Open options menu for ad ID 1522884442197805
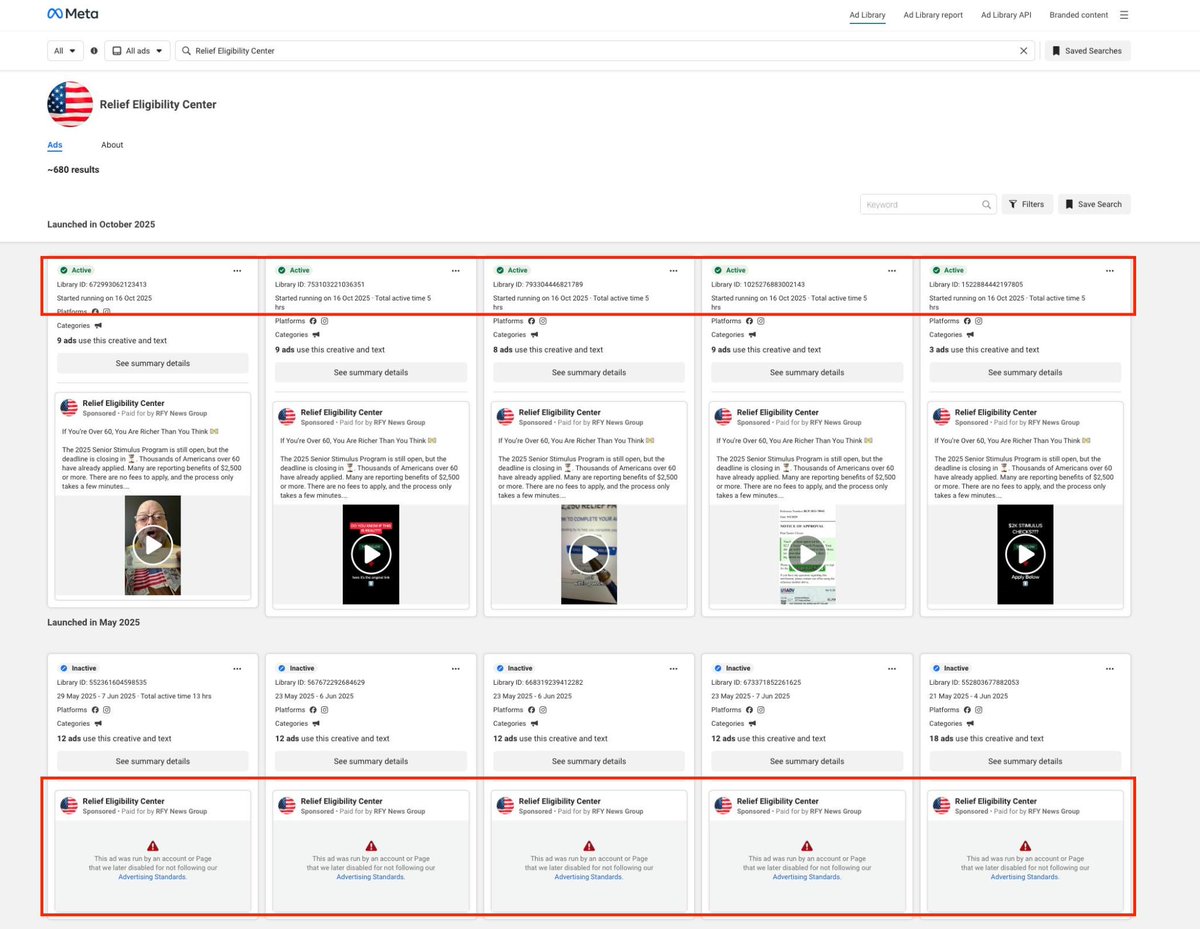 [x=1109, y=270]
